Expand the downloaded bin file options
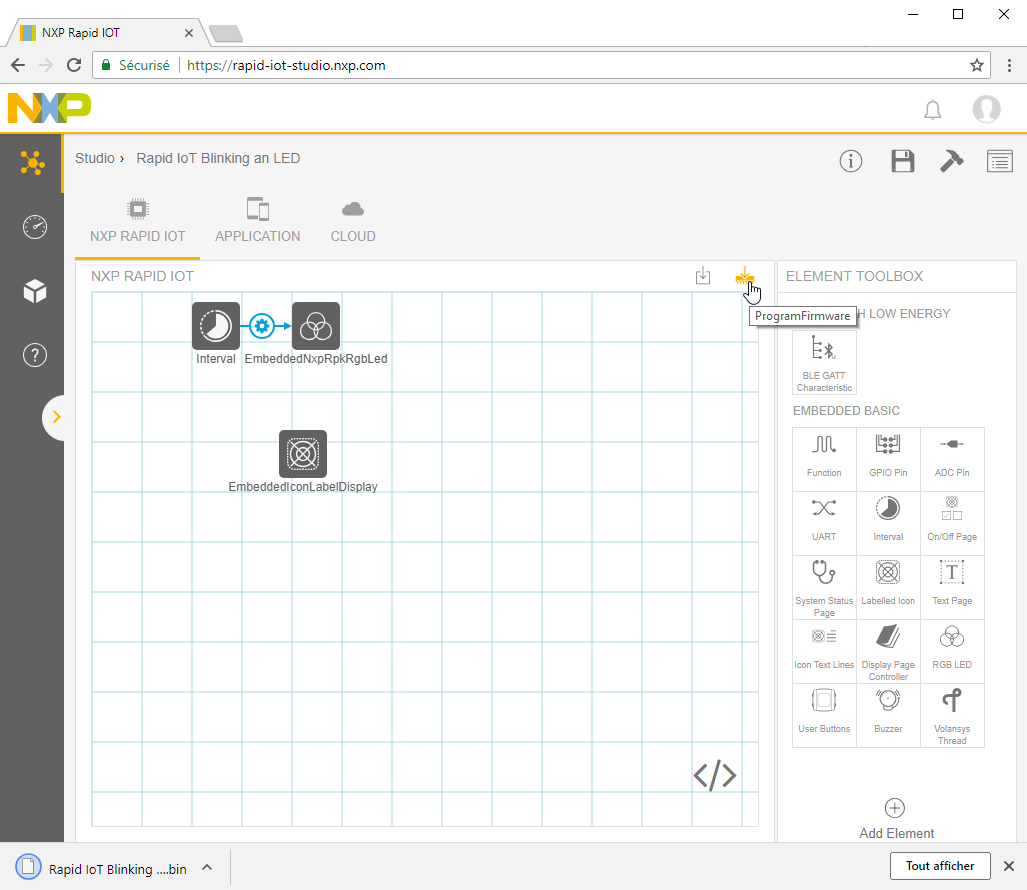 tap(207, 867)
